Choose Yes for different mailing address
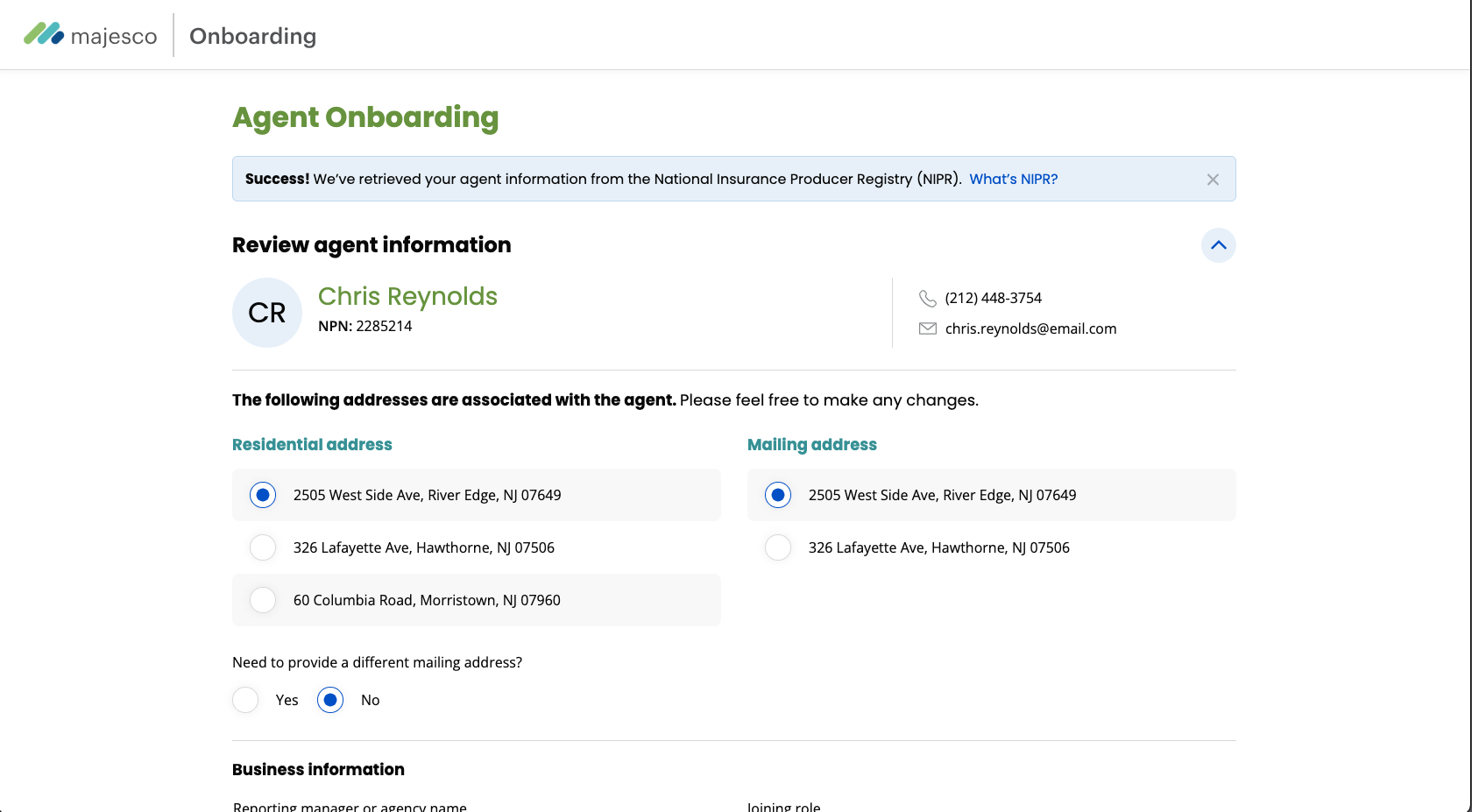 245,700
